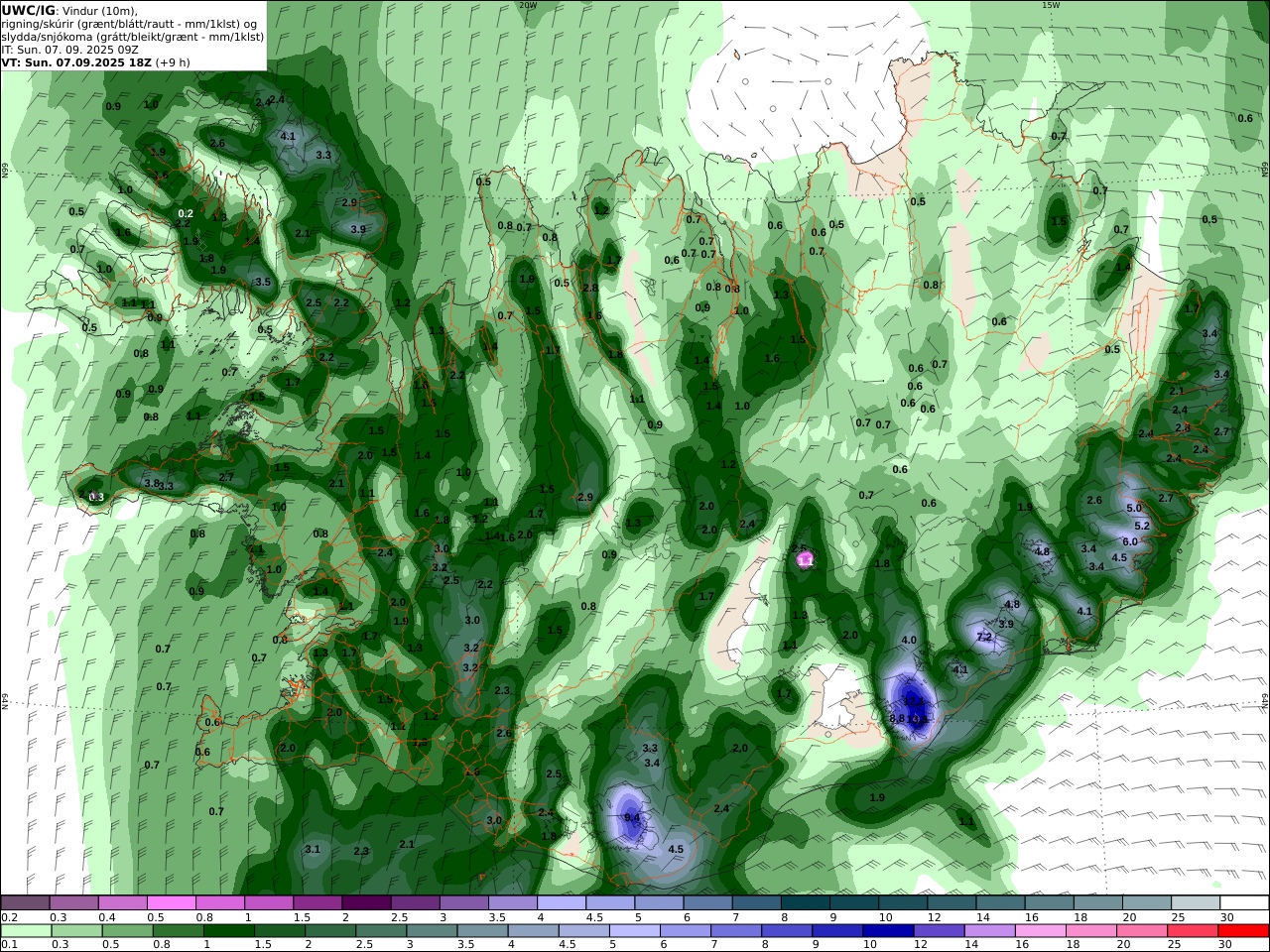The width and height of the screenshot is (1270, 952).
Task: Click the 9.4 precipitation value on the map
Action: coord(632,817)
